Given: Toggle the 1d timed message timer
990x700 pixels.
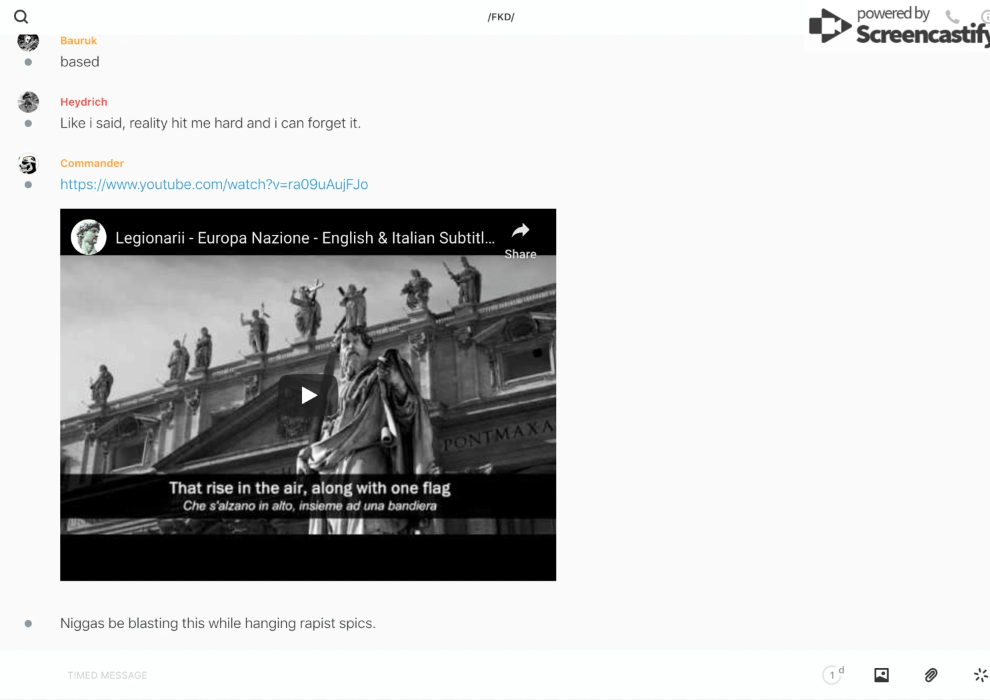Looking at the screenshot, I should [832, 675].
